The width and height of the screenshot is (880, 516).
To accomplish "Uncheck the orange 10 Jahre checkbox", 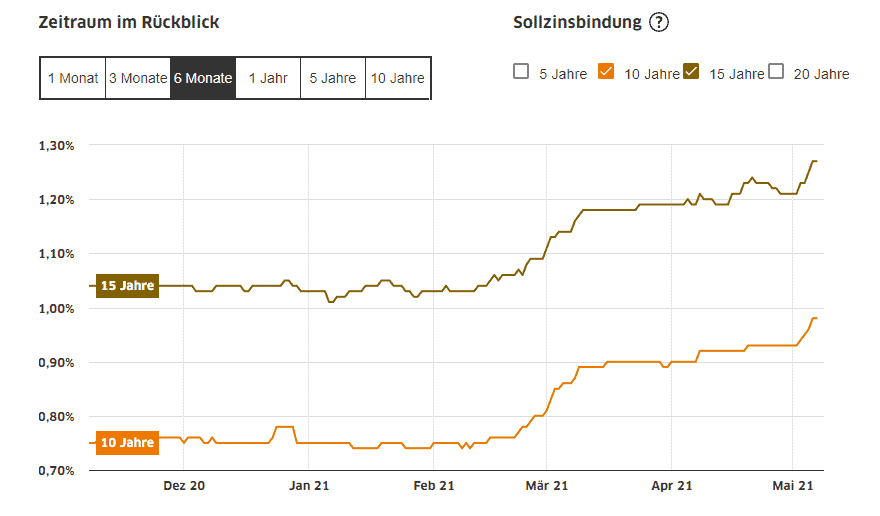I will click(605, 72).
